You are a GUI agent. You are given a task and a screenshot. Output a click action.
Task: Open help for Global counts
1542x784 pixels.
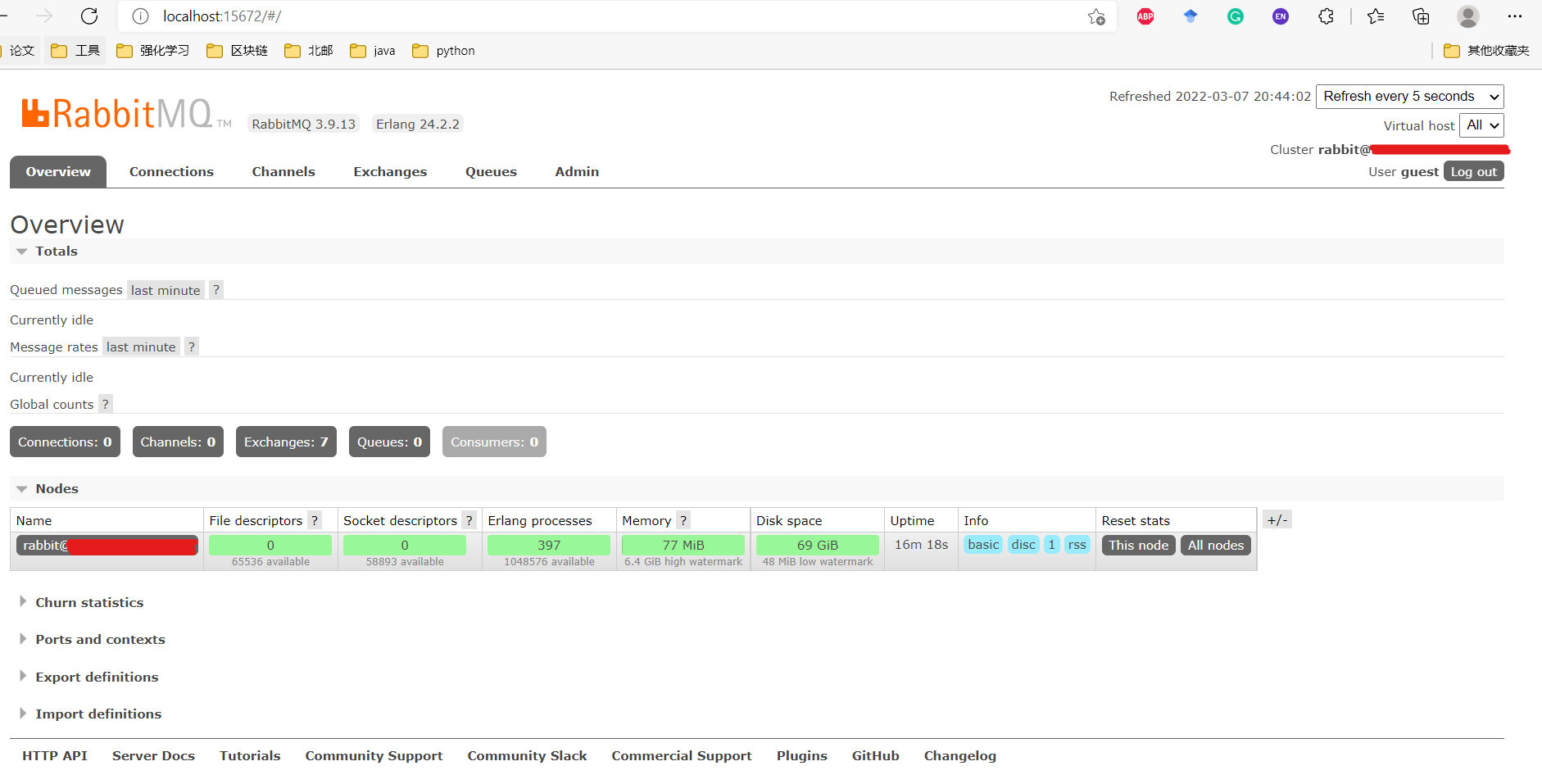(106, 405)
